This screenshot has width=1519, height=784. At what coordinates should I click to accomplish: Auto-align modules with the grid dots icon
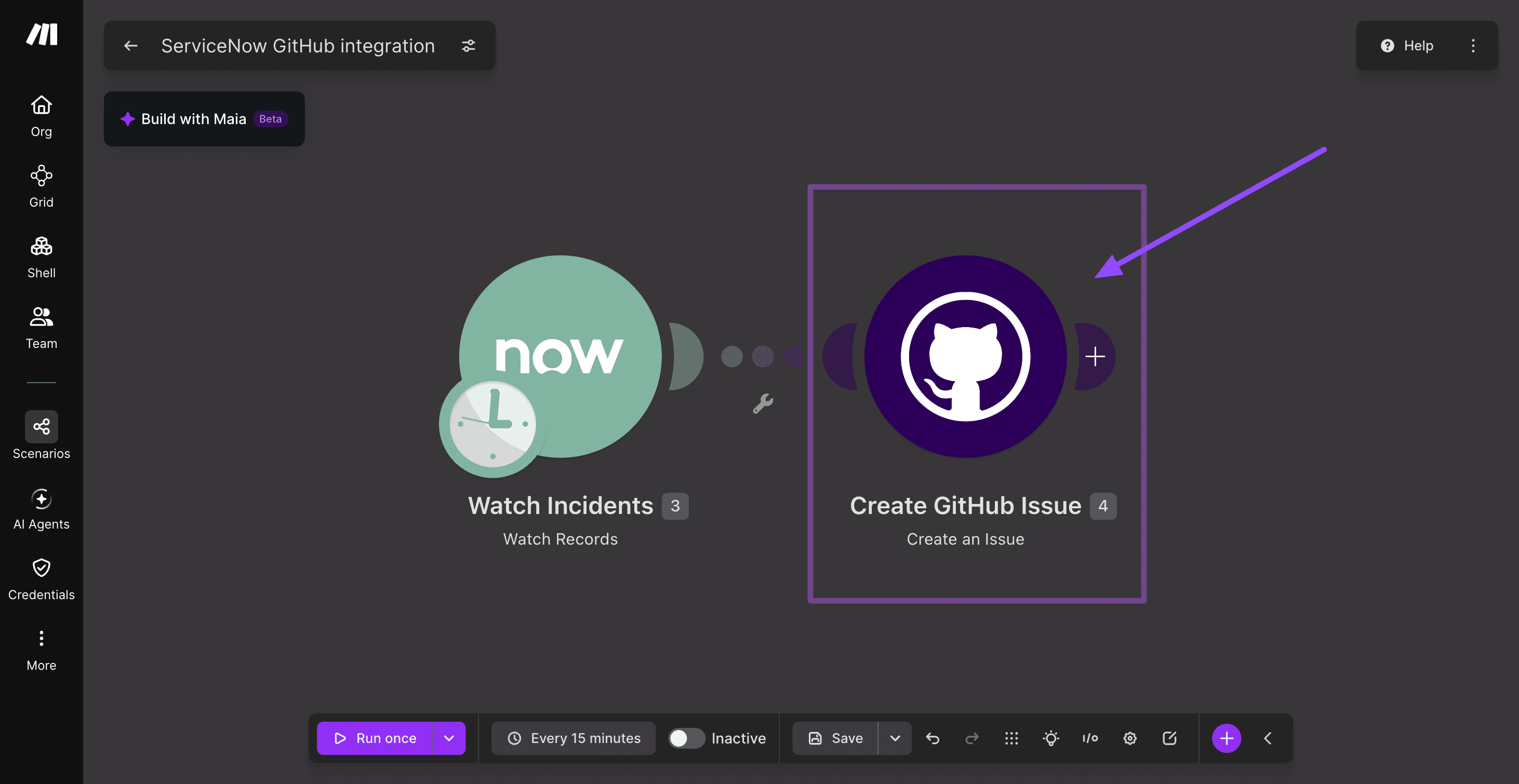tap(1011, 738)
